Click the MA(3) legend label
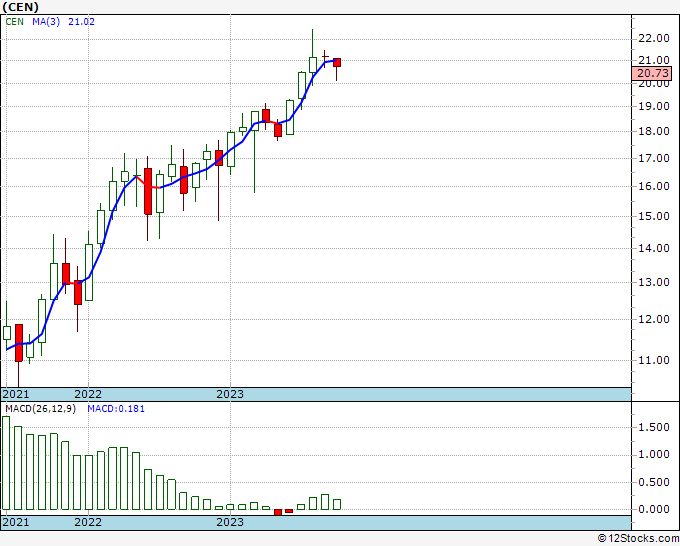680x546 pixels. point(46,22)
